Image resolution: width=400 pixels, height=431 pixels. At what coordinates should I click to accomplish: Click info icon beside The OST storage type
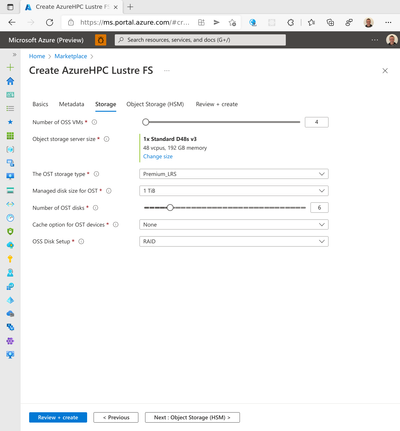(x=96, y=174)
